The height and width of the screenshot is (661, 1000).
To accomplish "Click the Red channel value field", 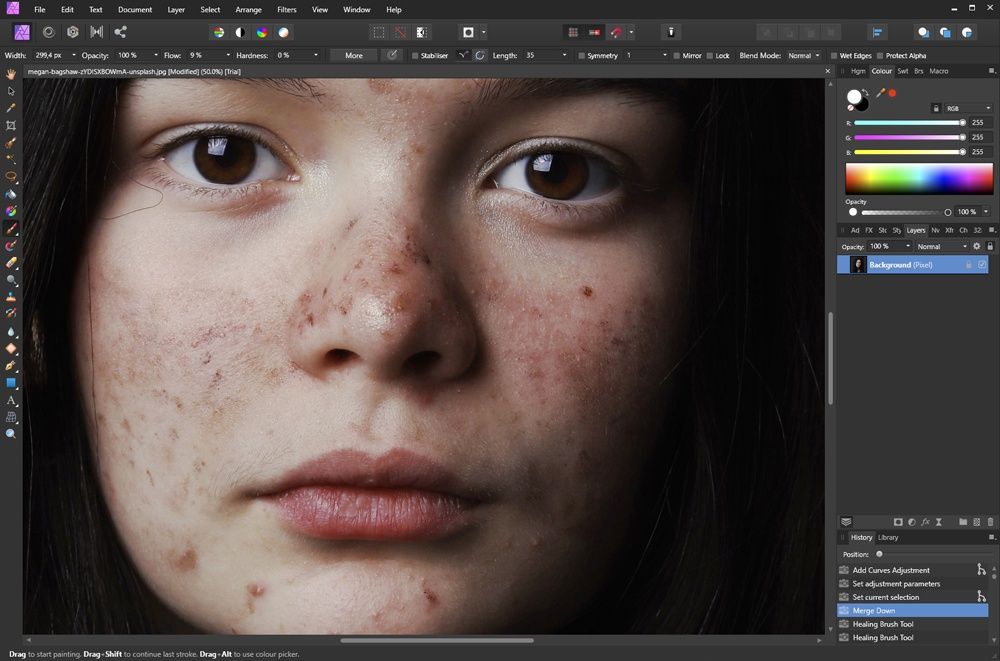I will pos(978,123).
